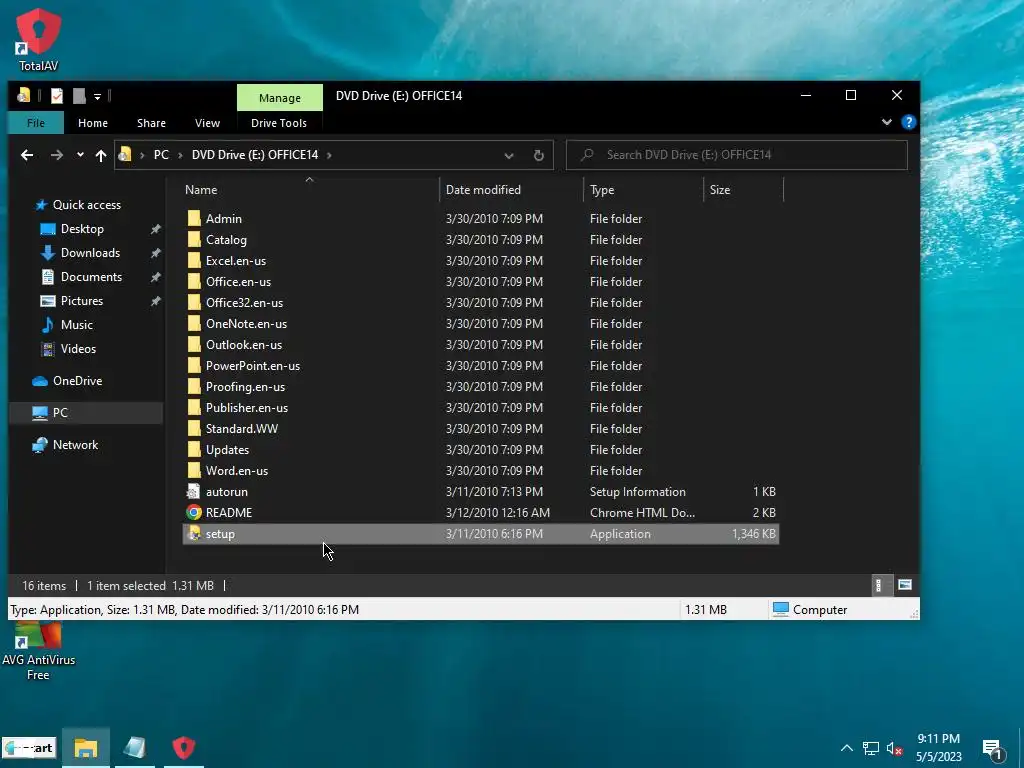Go back with the Back arrow
Viewport: 1024px width, 768px height.
27,155
